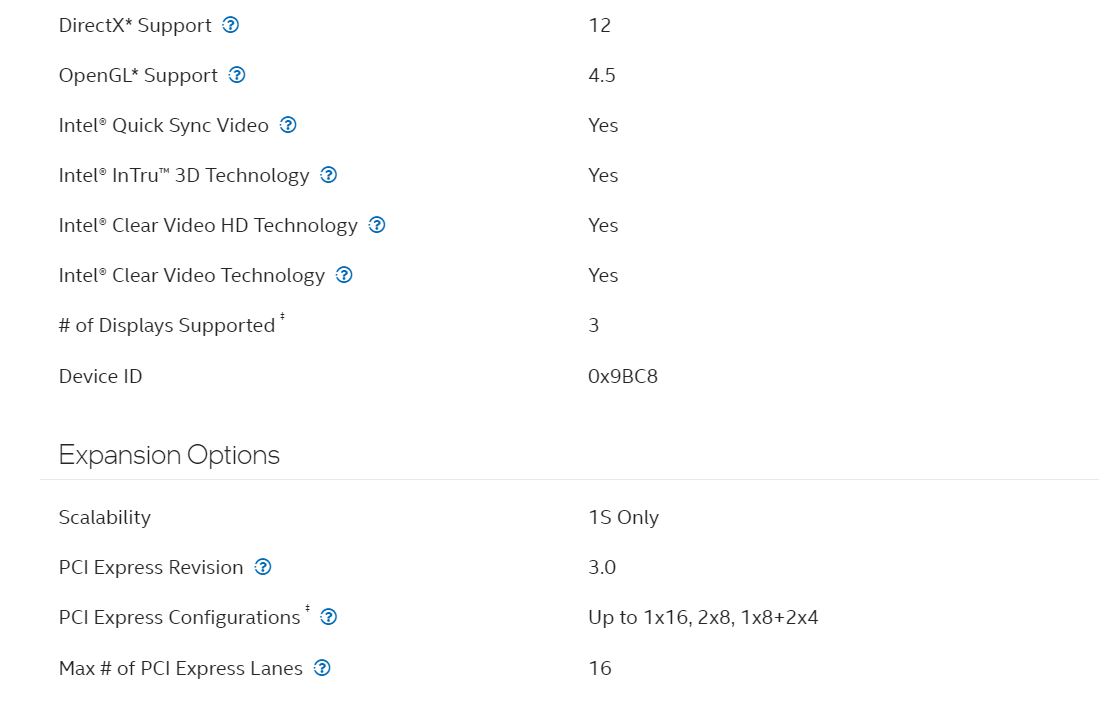
Task: Show help for Max PCI Express Lanes
Action: click(322, 668)
